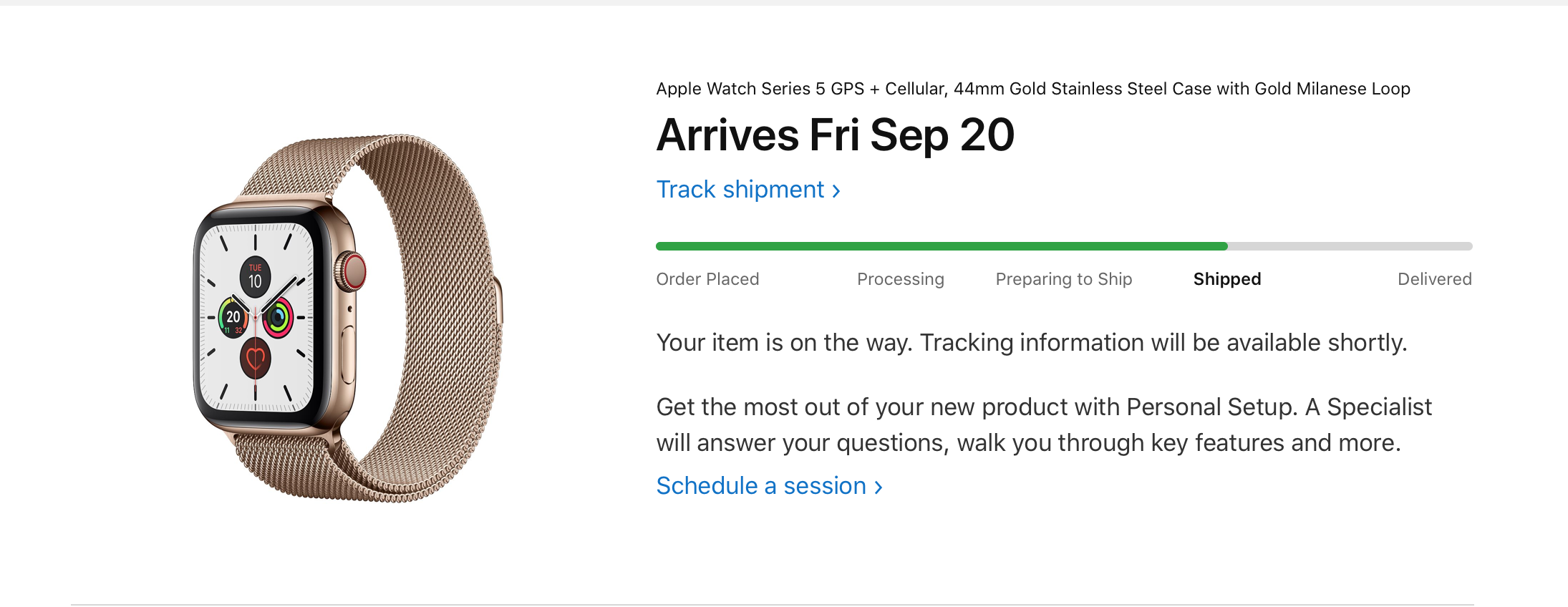Click the heart complication on watch face

[x=256, y=359]
